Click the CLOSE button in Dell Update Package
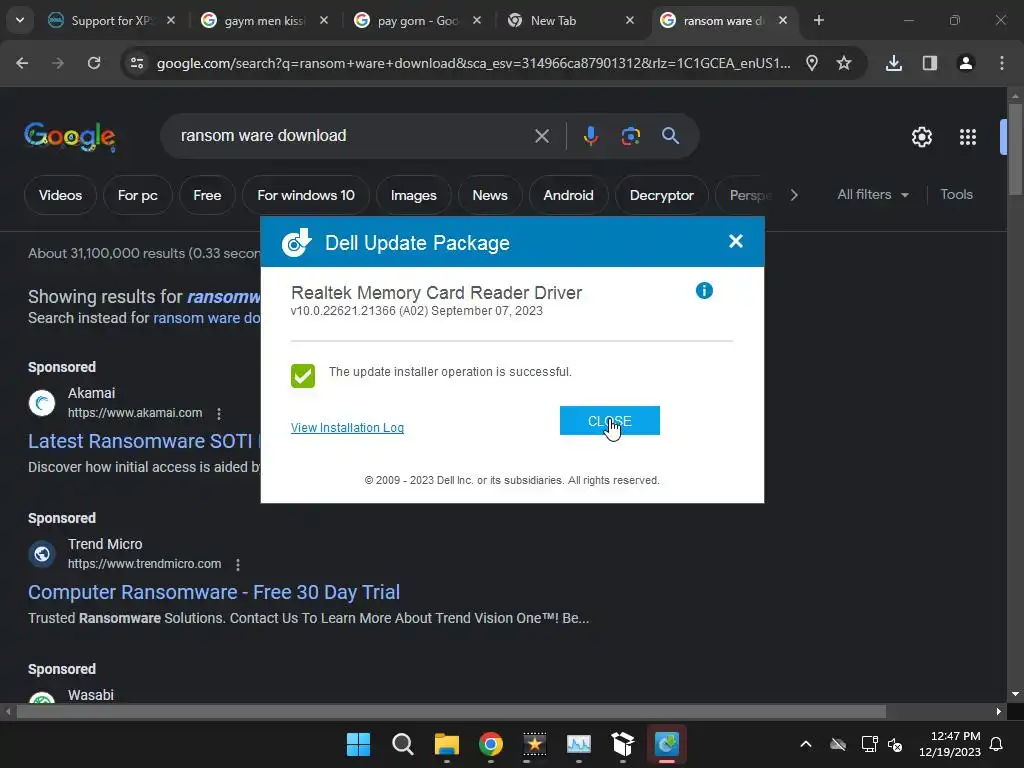This screenshot has height=768, width=1024. (609, 421)
